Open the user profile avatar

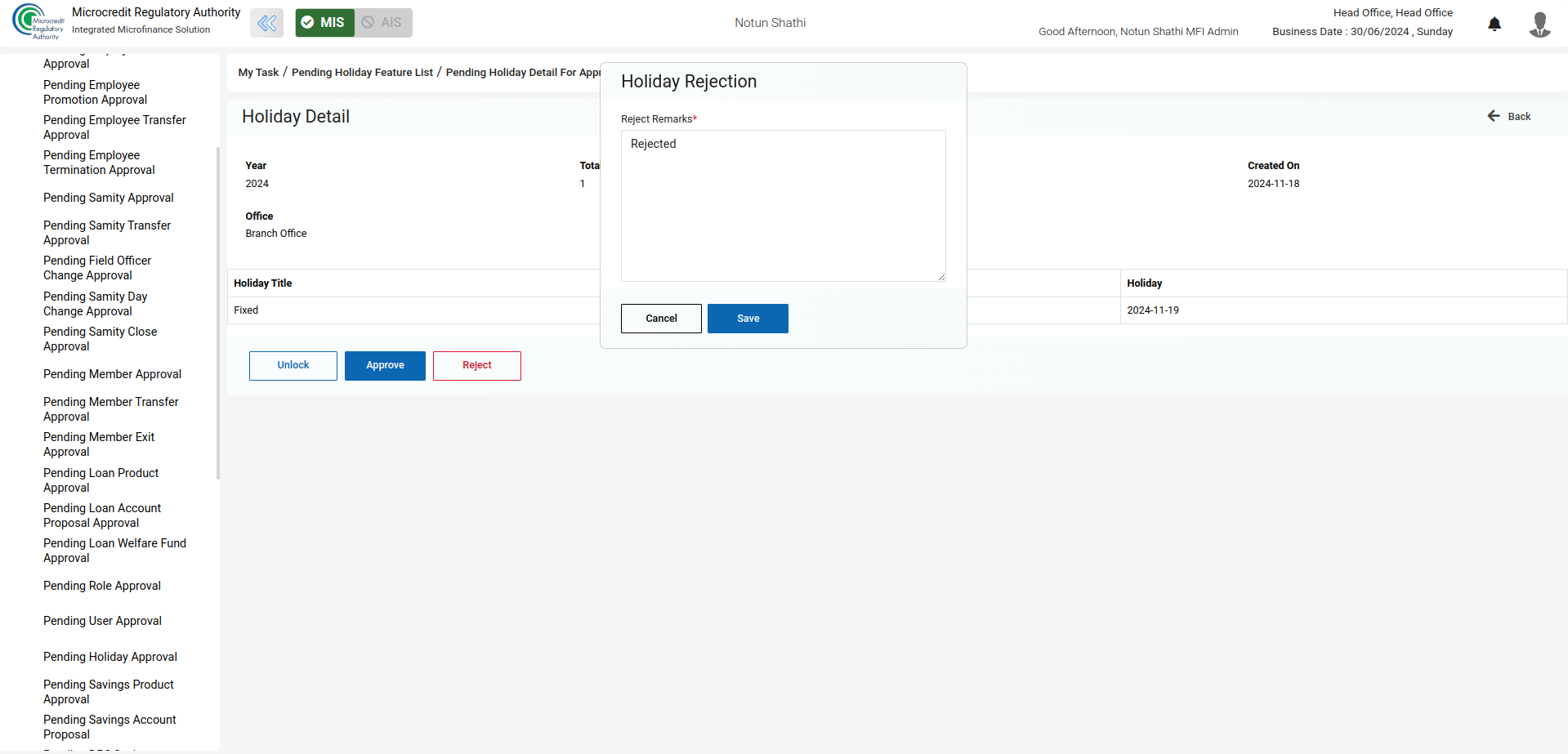tap(1539, 24)
